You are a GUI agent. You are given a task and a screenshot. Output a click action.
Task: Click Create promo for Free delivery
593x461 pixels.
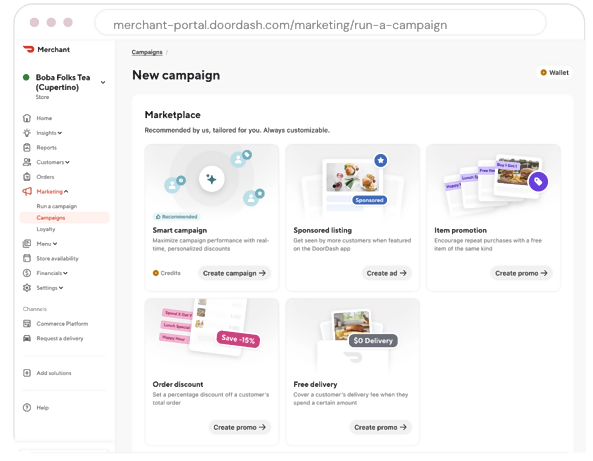pyautogui.click(x=380, y=427)
